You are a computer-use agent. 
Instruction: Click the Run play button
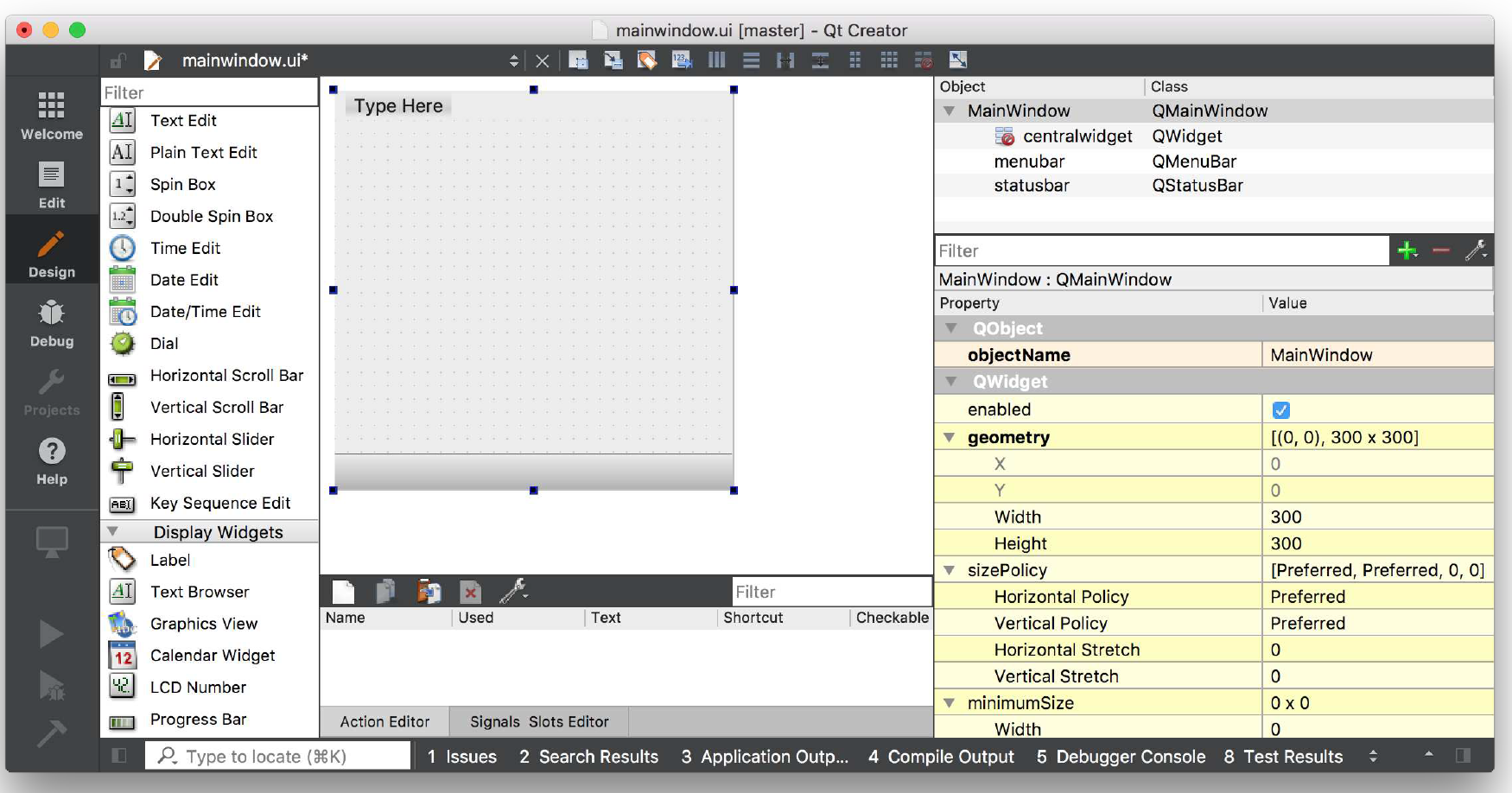pos(51,635)
